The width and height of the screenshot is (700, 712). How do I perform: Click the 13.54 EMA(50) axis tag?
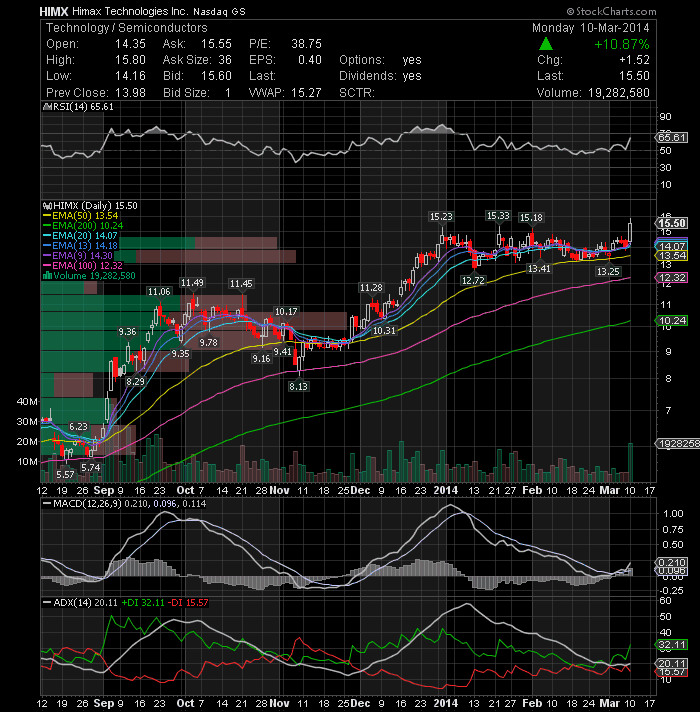pyautogui.click(x=672, y=256)
